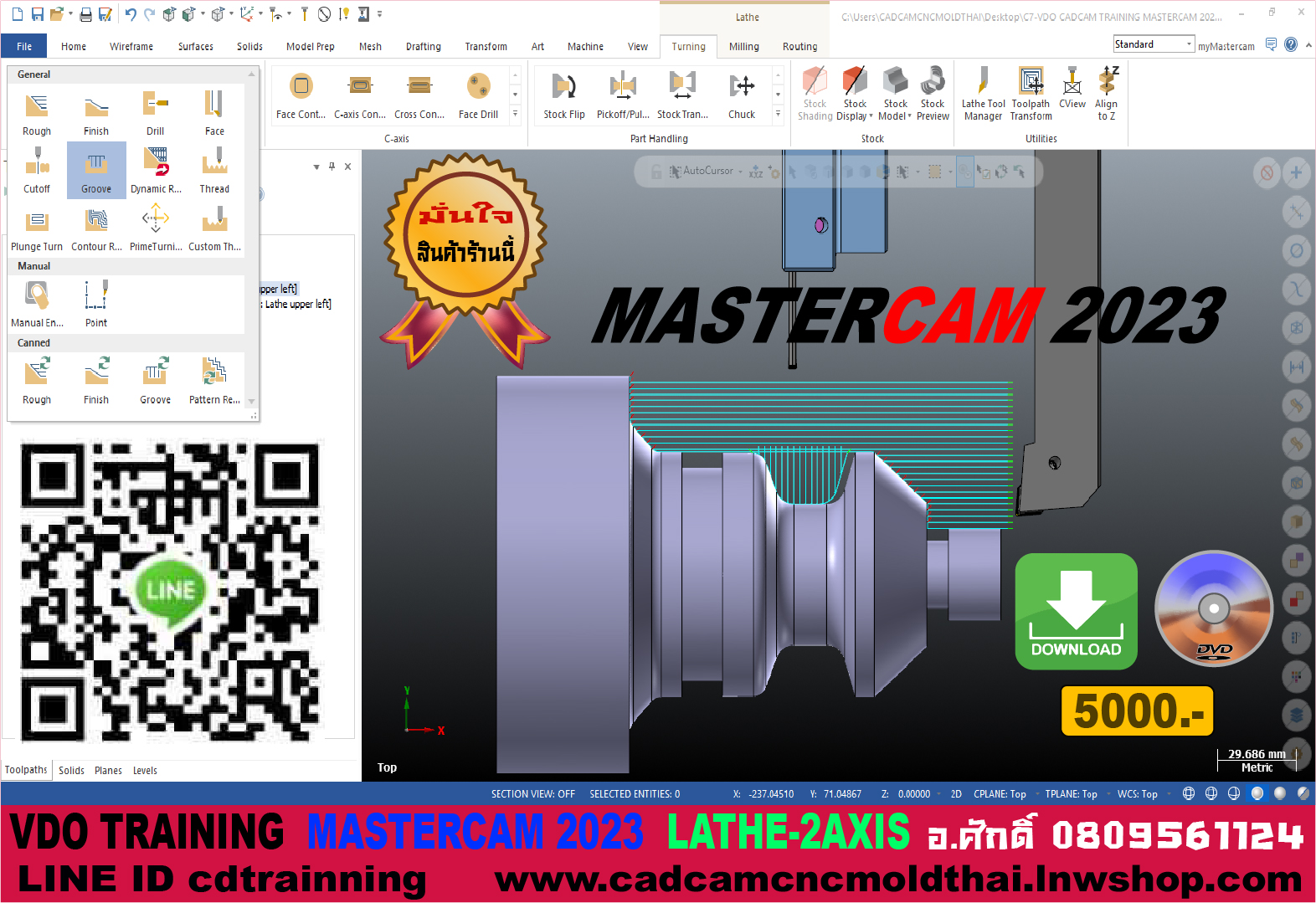The width and height of the screenshot is (1316, 903).
Task: Expand the Part Handling gallery
Action: click(778, 114)
